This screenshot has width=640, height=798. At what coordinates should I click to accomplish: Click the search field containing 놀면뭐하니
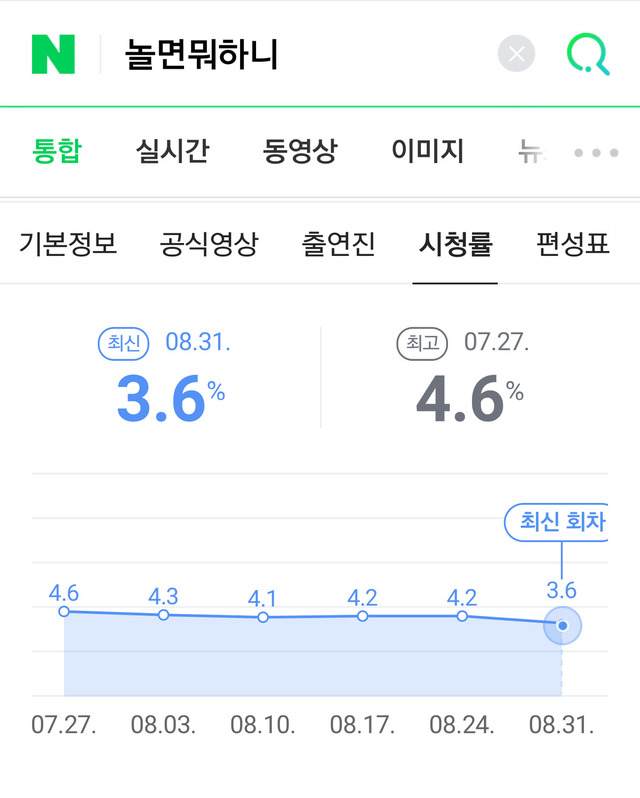point(300,54)
